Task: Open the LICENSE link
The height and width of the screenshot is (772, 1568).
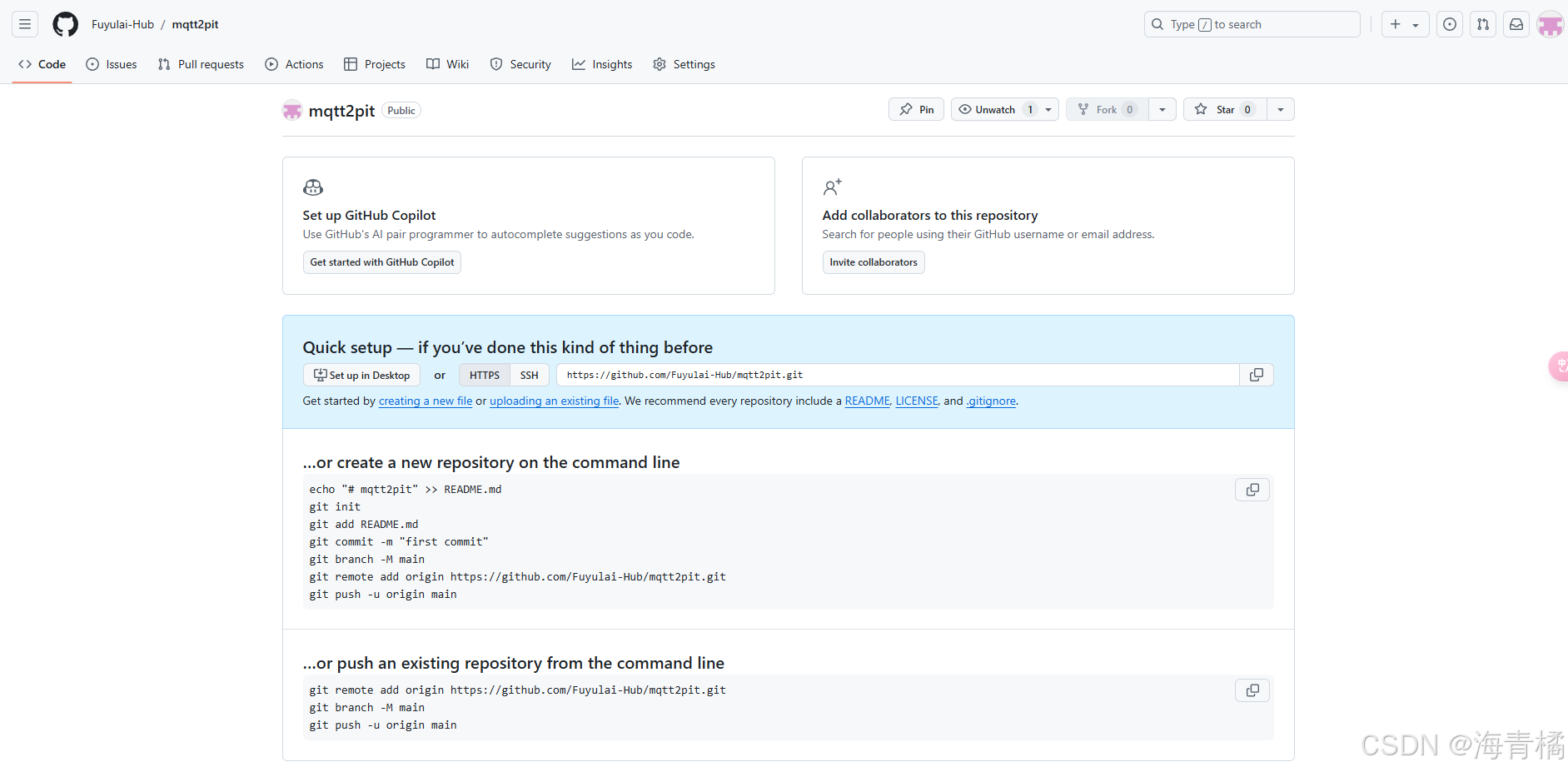Action: click(x=917, y=401)
